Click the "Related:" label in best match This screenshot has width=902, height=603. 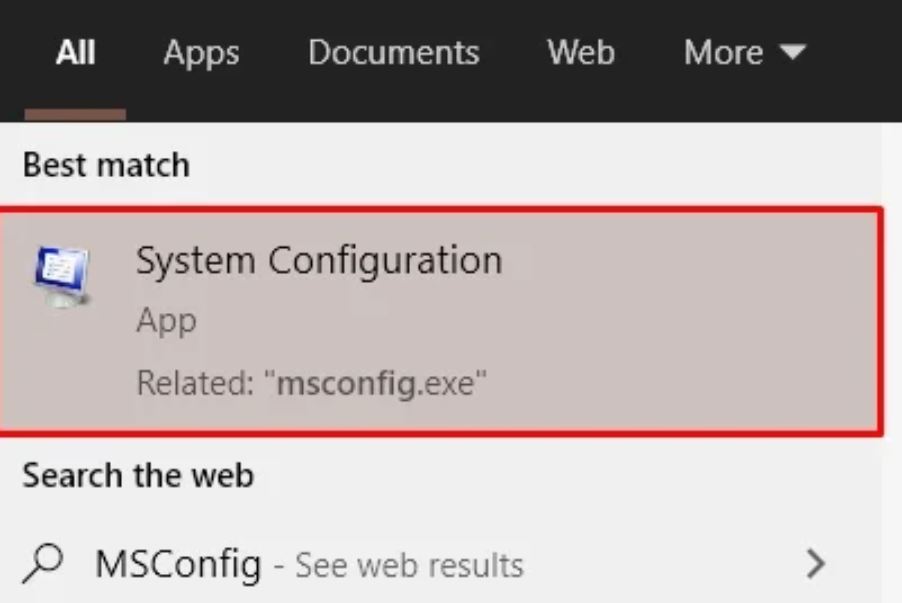click(x=194, y=383)
